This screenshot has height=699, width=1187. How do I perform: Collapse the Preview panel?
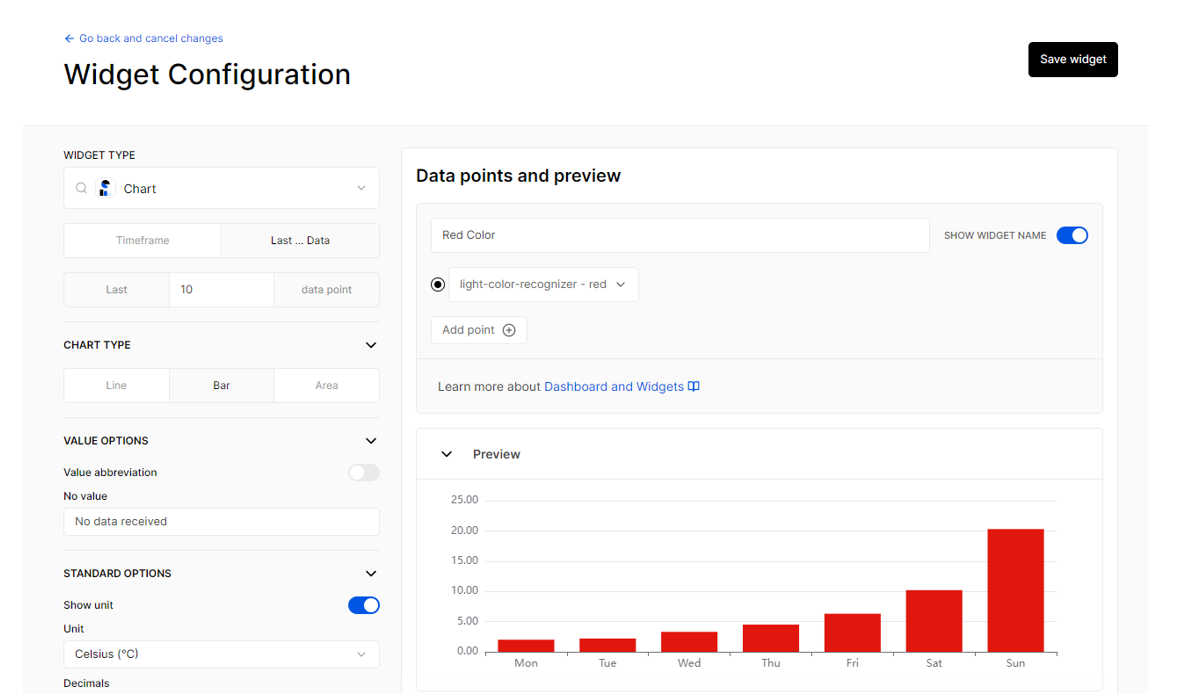(x=447, y=454)
